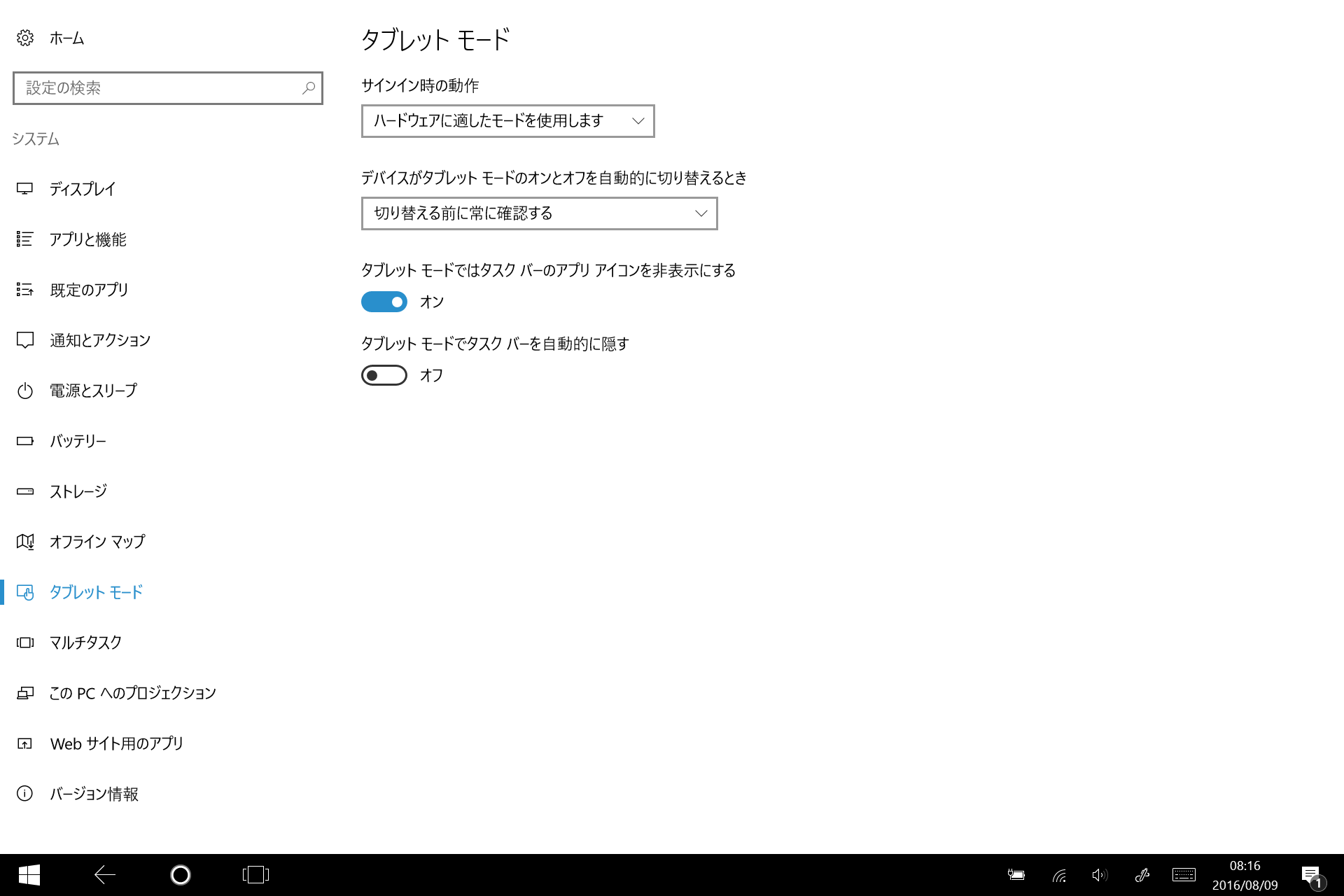The width and height of the screenshot is (1344, 896).
Task: Click the Cortana circle icon
Action: click(181, 875)
